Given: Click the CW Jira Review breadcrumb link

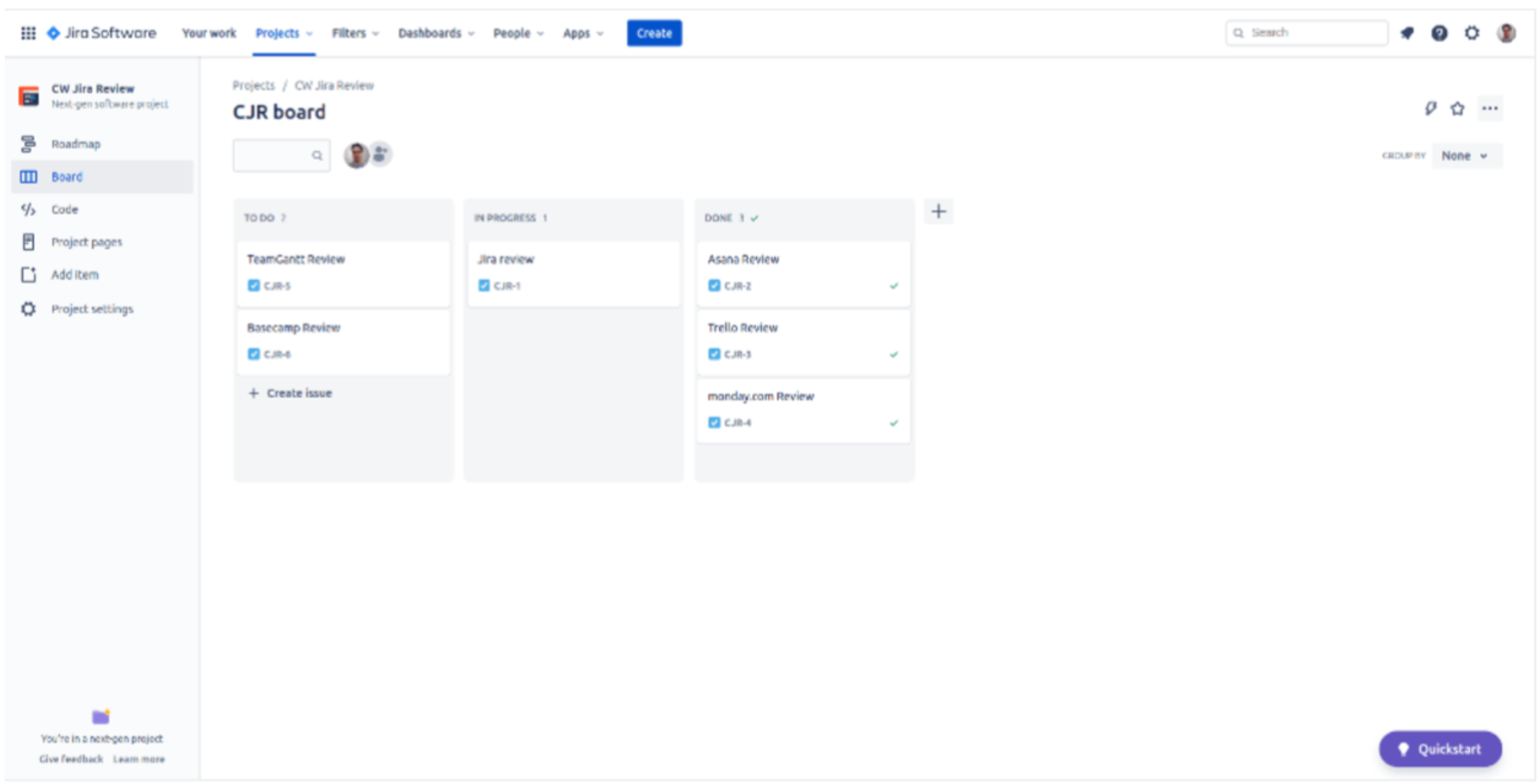Looking at the screenshot, I should 334,85.
